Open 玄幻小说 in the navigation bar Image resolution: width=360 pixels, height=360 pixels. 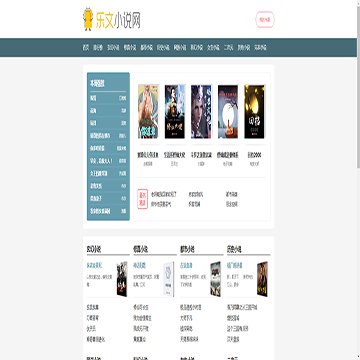[x=113, y=48]
